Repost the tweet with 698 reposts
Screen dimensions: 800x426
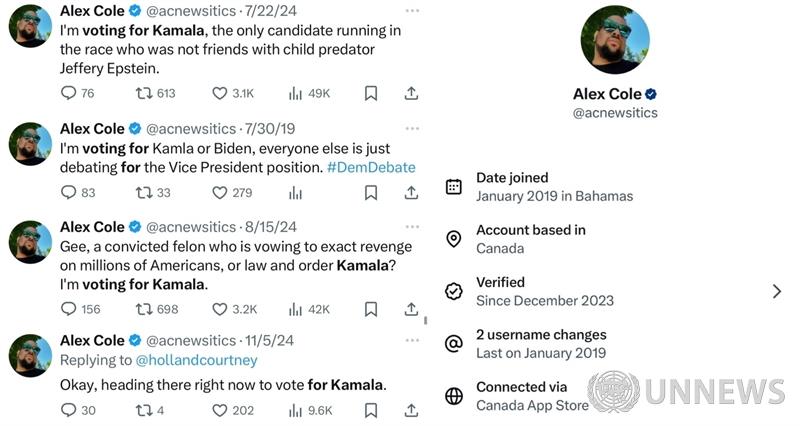143,309
